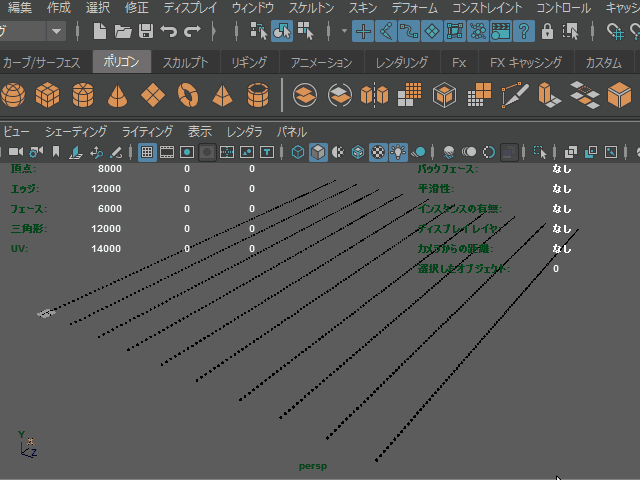The image size is (640, 480).
Task: Undo the last action
Action: tap(169, 31)
